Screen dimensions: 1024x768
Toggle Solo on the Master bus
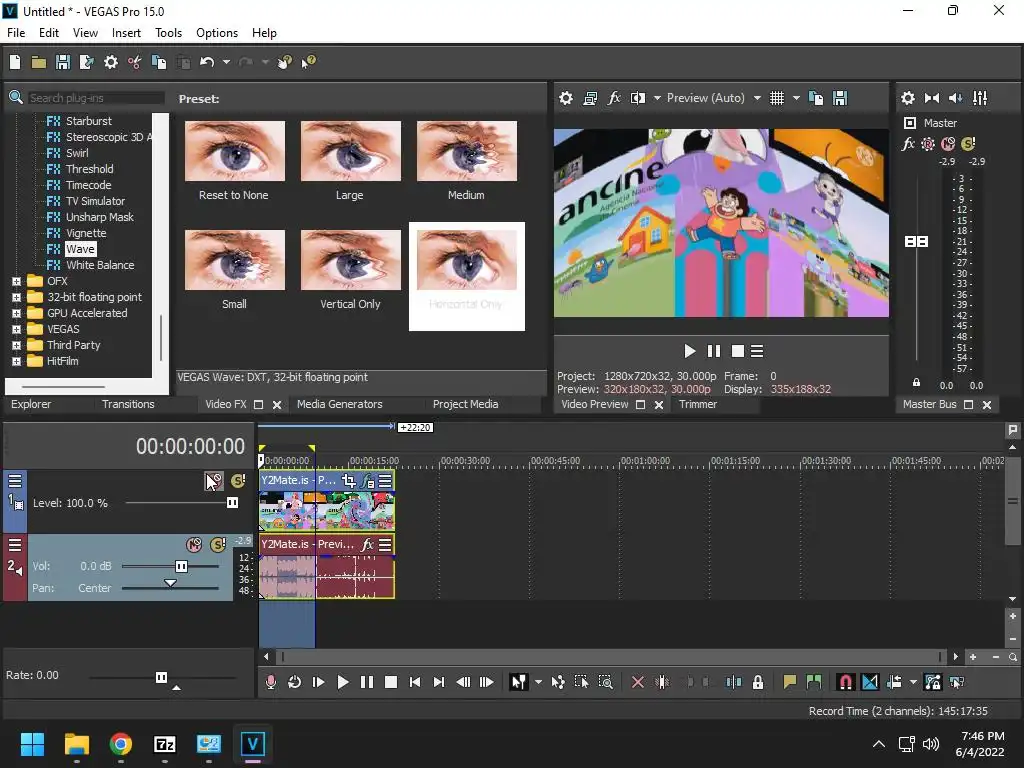[x=968, y=144]
